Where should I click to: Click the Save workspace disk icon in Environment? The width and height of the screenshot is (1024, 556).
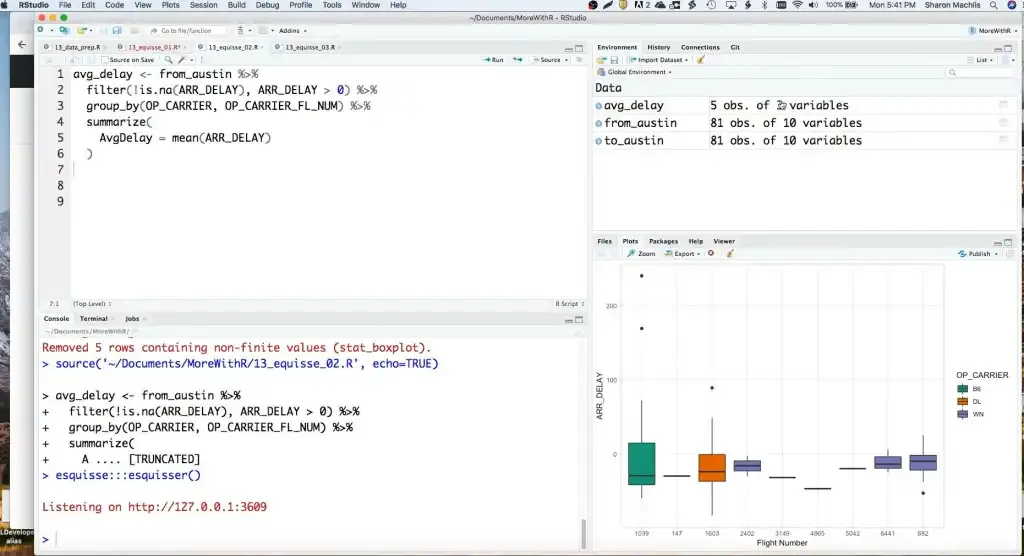(615, 59)
